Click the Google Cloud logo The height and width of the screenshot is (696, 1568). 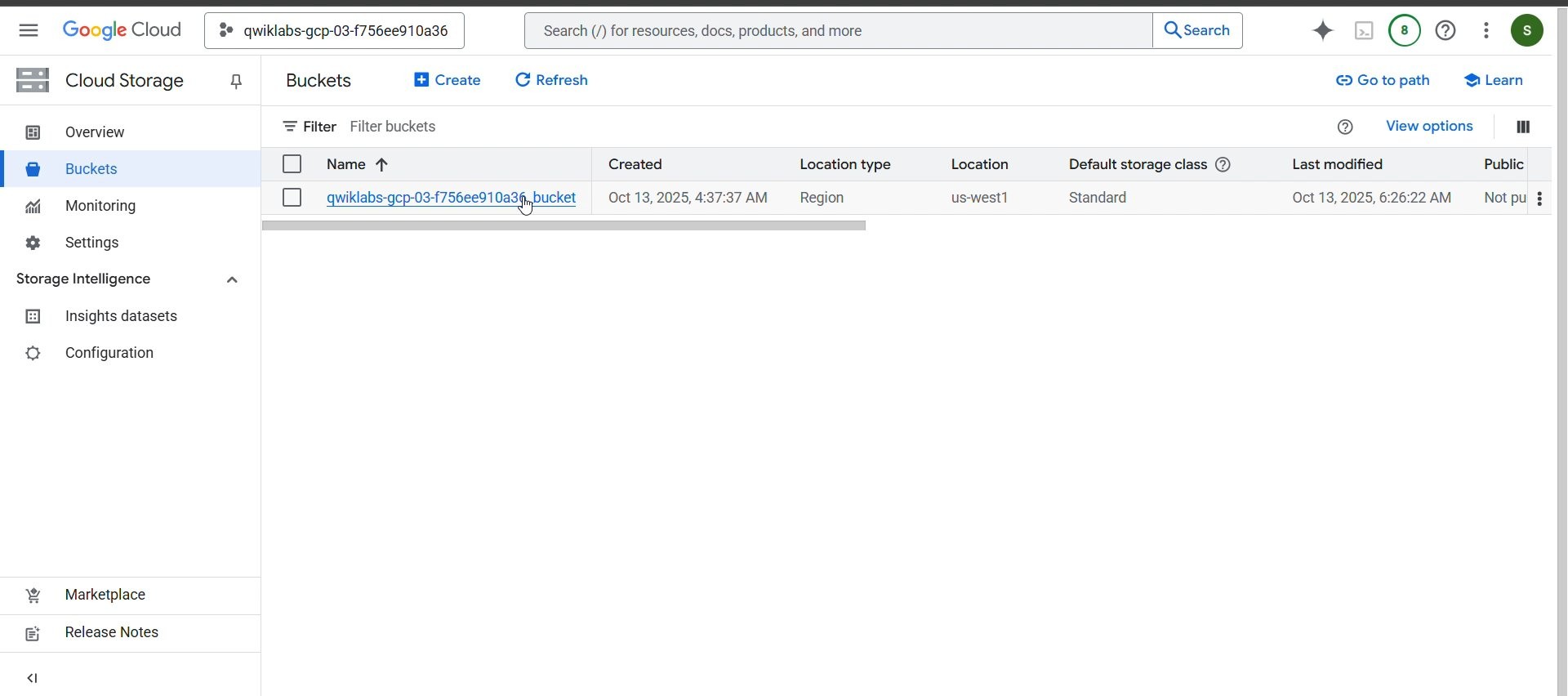click(122, 30)
